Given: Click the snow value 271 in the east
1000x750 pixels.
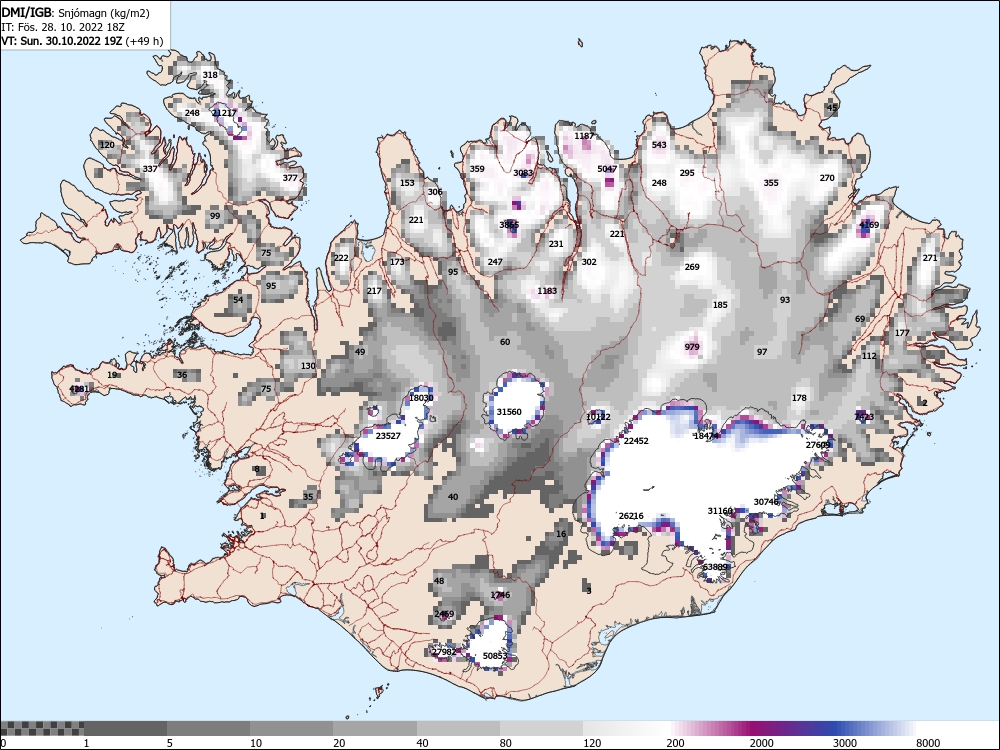Looking at the screenshot, I should point(930,258).
